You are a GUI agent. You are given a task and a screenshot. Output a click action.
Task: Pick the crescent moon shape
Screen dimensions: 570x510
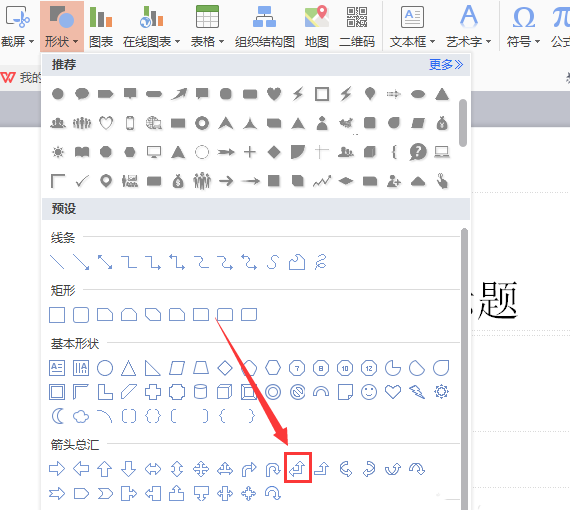57,416
